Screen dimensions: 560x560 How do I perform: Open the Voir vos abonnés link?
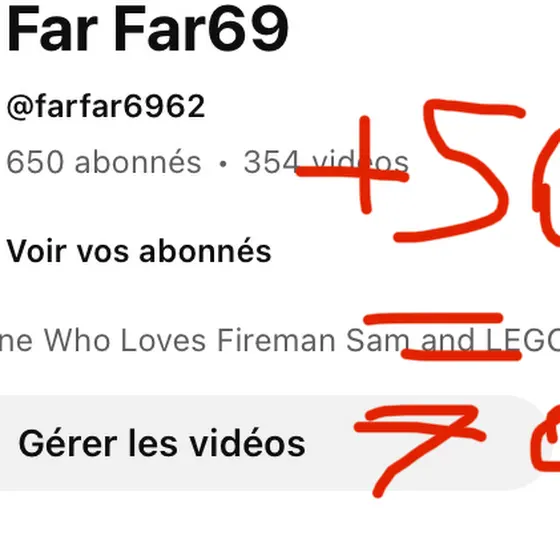tap(139, 251)
